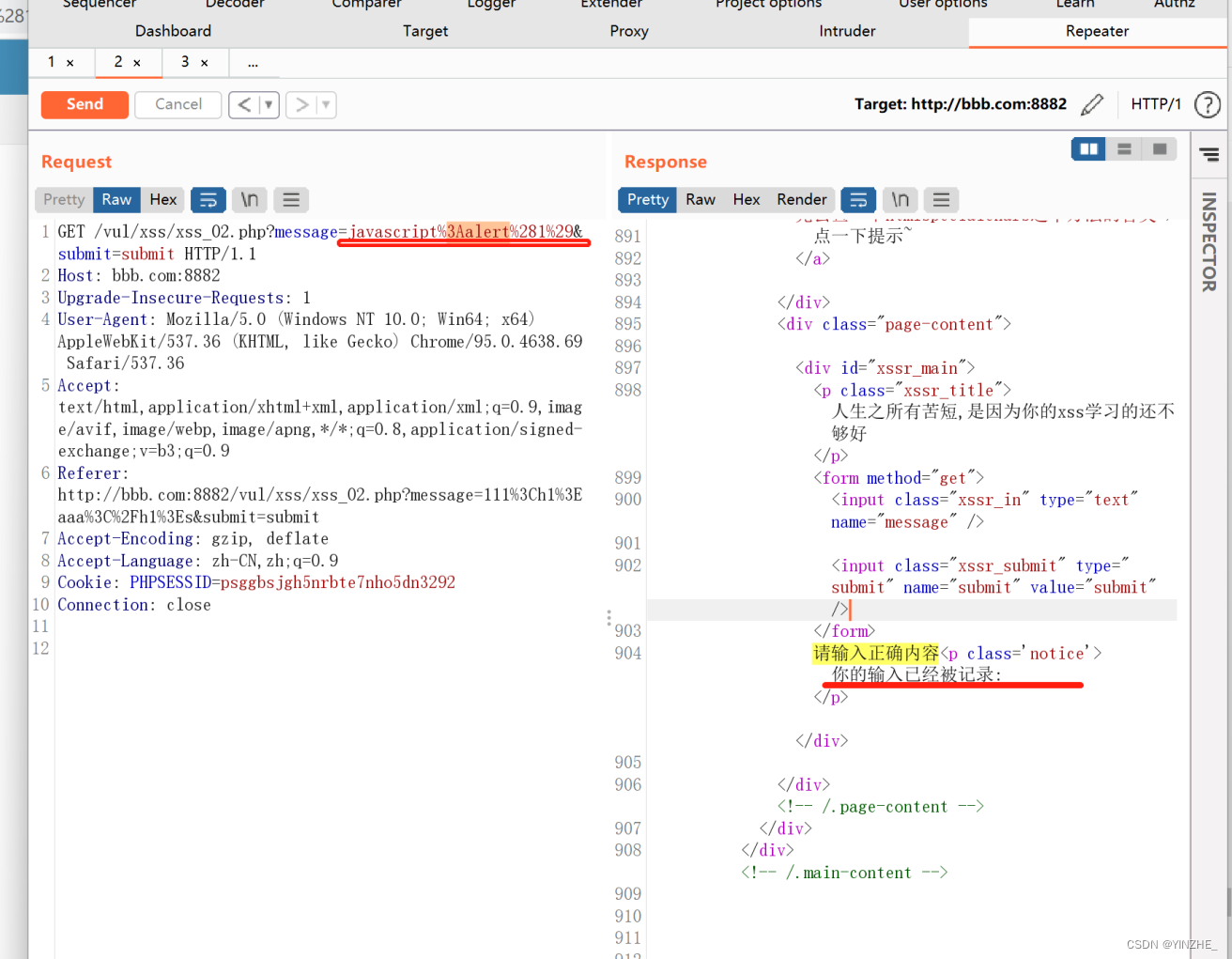Click the javascript alert message parameter
The width and height of the screenshot is (1232, 959).
pos(460,232)
